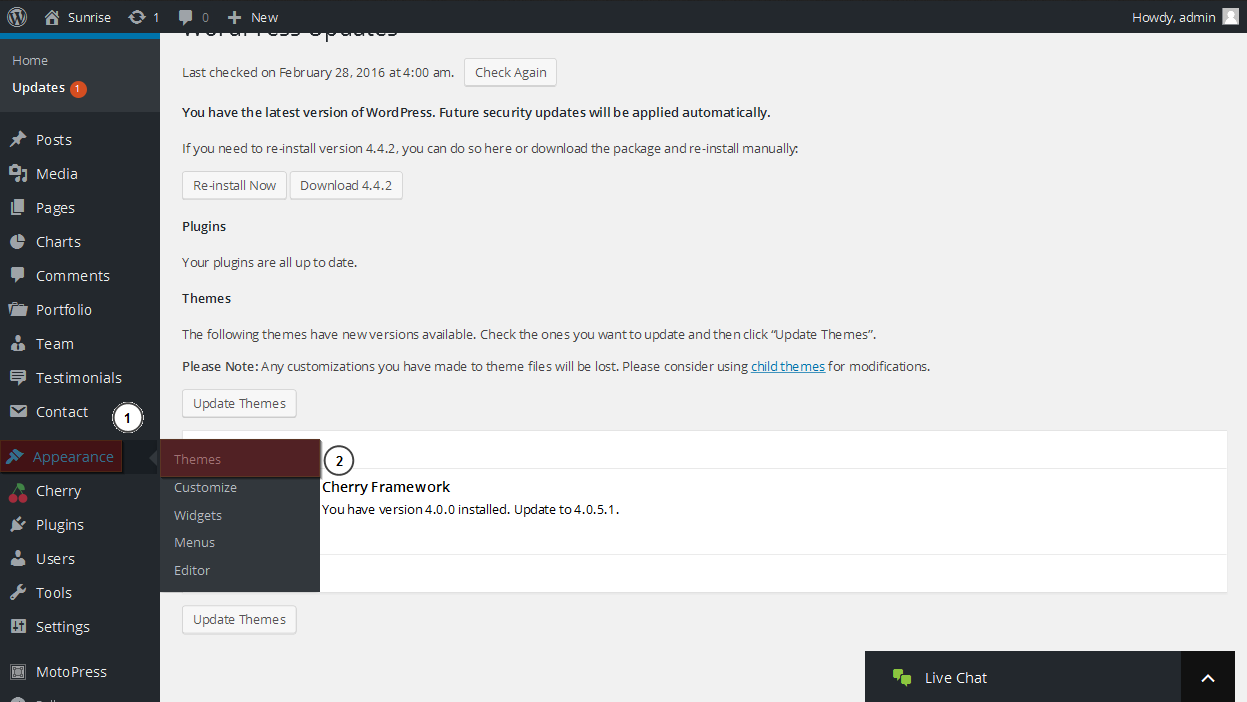This screenshot has width=1247, height=702.
Task: Choose Widgets from the Appearance submenu
Action: (x=198, y=515)
